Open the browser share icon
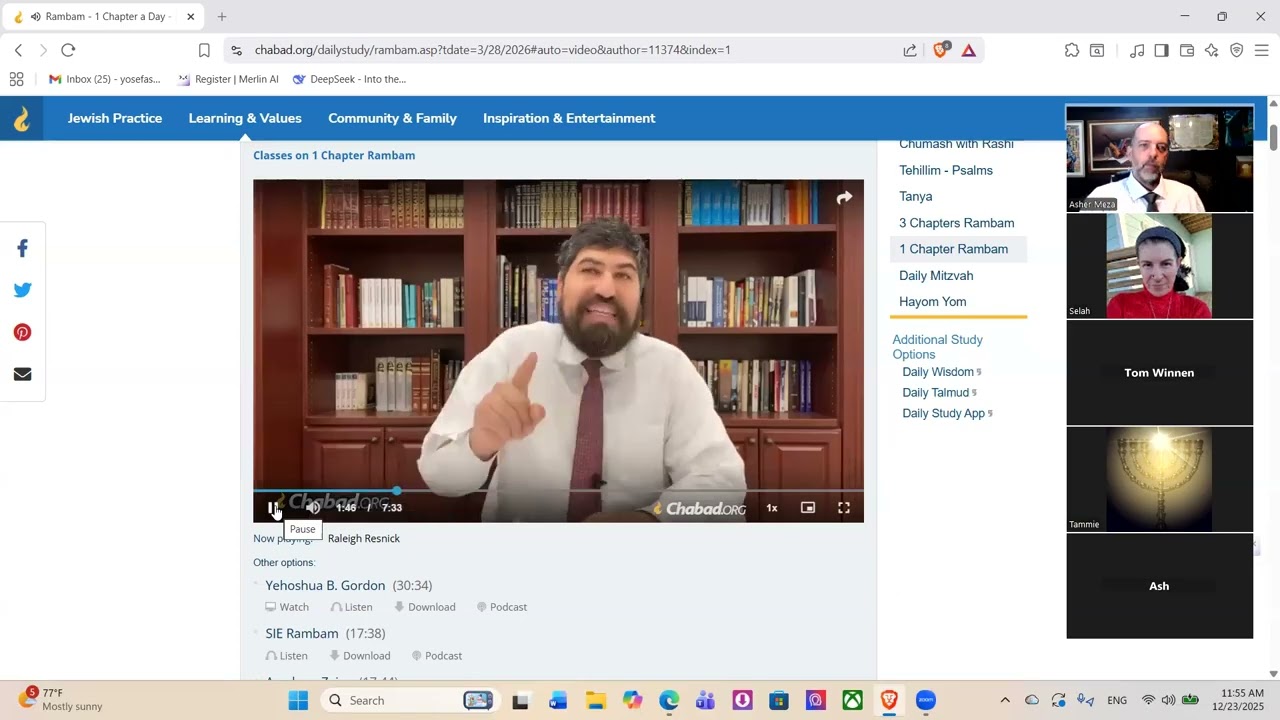 (x=910, y=50)
